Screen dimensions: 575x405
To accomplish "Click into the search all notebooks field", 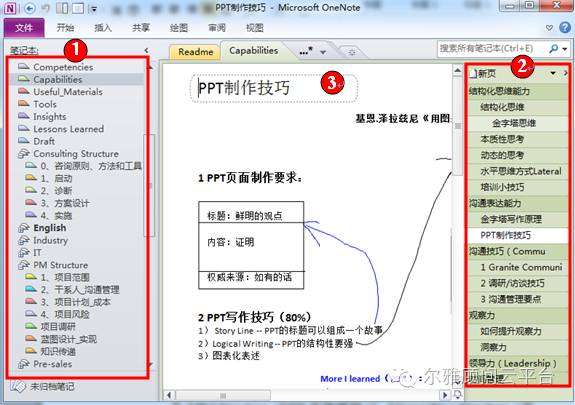I will 492,48.
